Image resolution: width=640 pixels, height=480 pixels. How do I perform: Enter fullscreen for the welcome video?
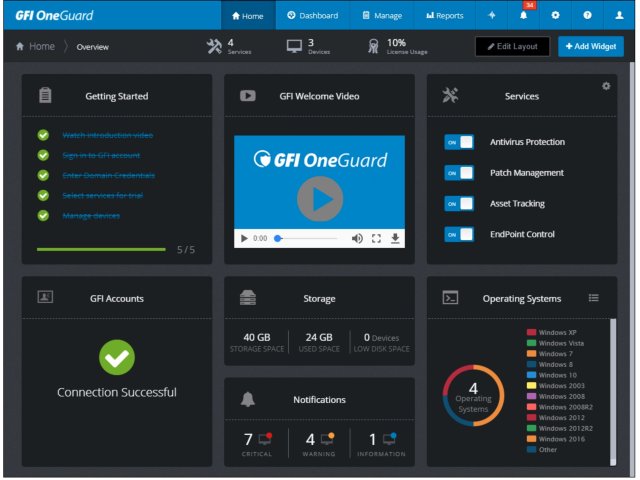pyautogui.click(x=376, y=238)
